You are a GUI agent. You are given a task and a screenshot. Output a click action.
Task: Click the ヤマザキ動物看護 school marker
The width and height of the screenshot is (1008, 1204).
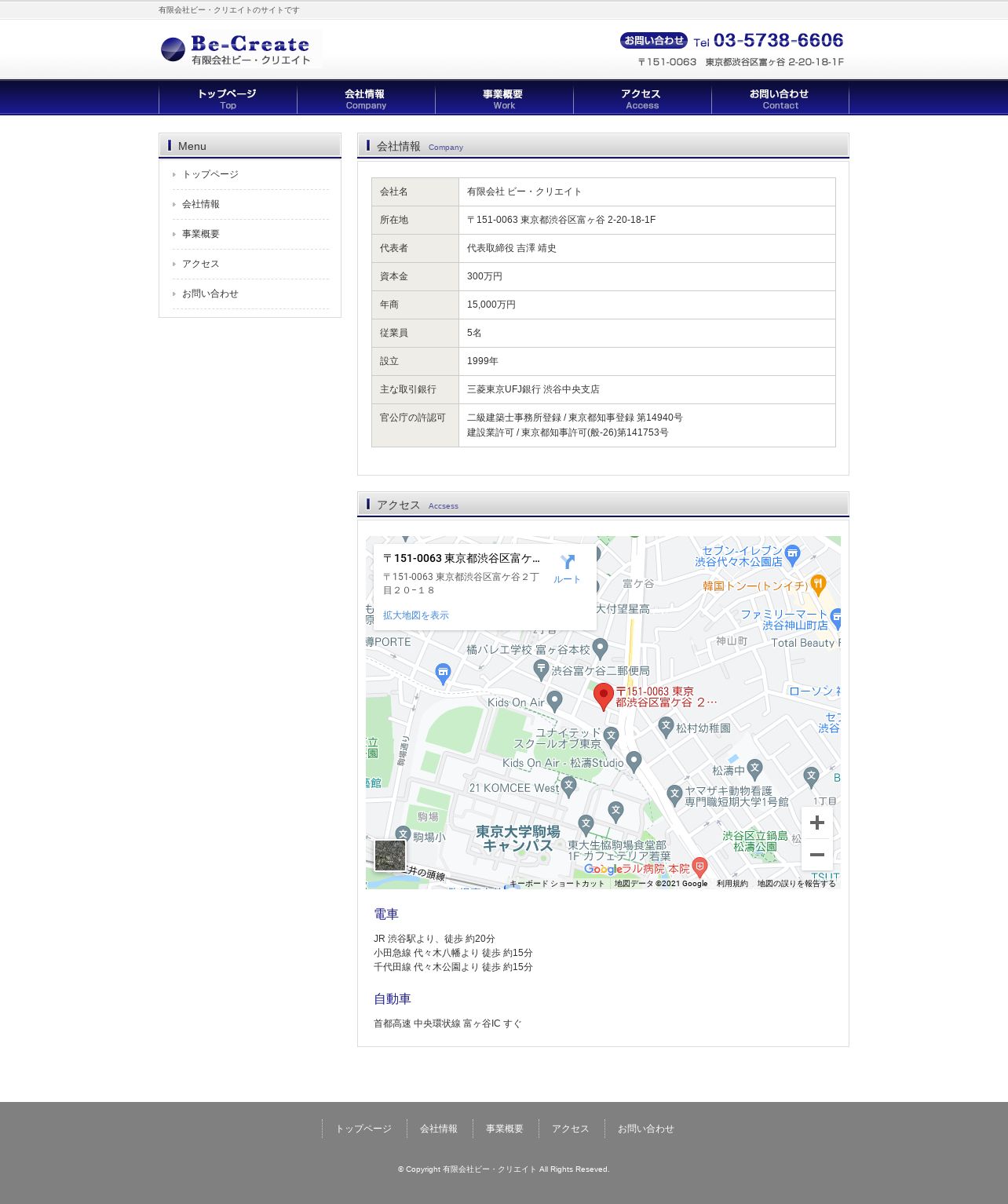coord(674,795)
